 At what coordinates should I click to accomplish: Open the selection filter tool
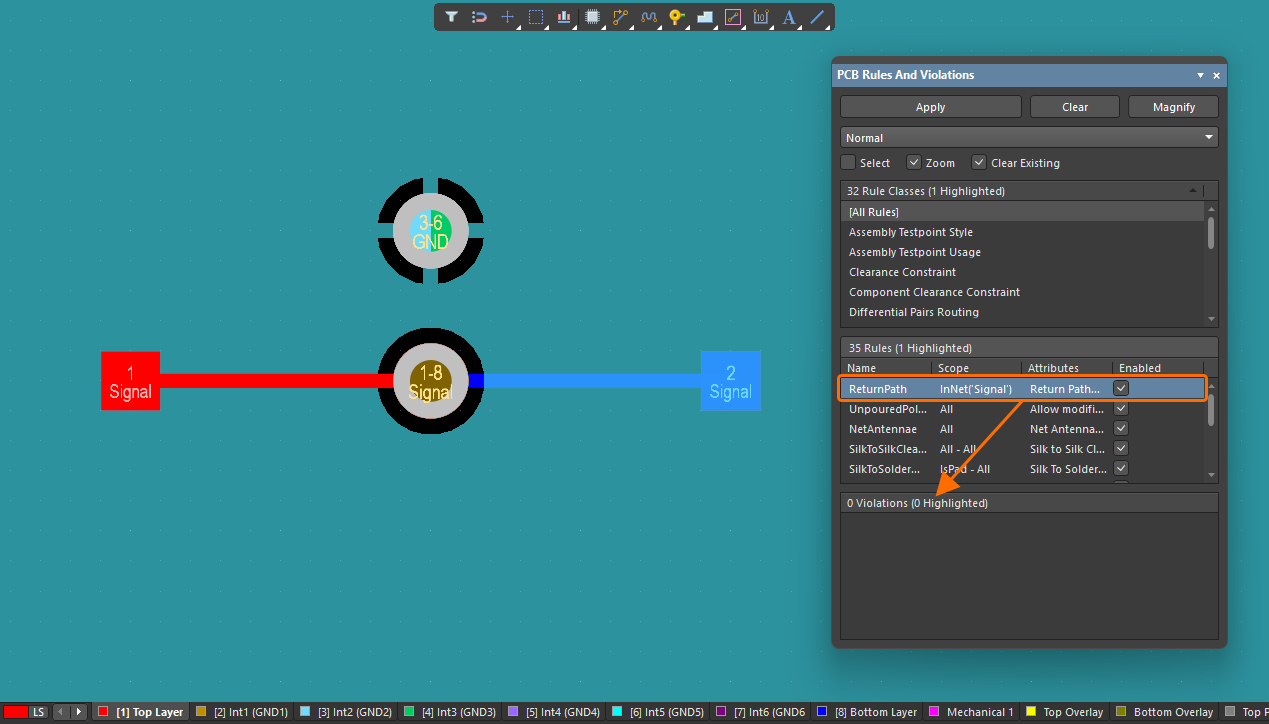coord(451,17)
